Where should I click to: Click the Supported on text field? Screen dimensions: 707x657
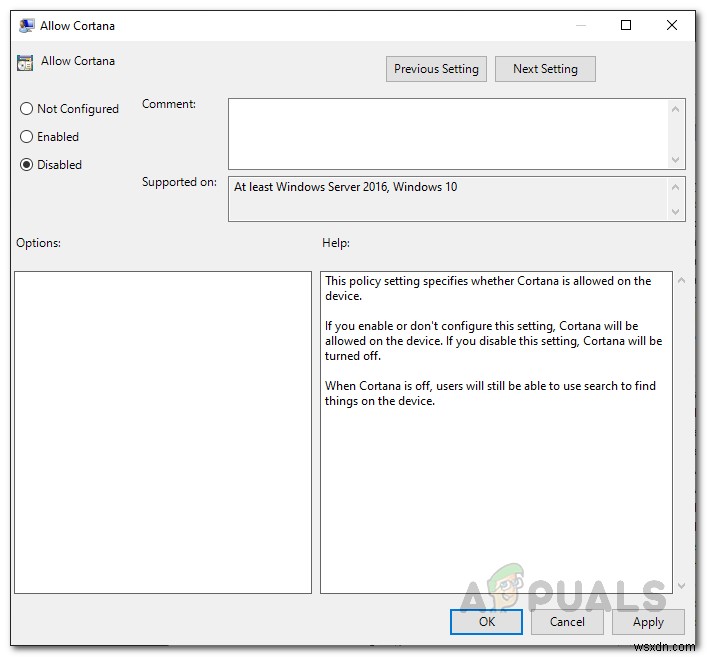point(448,199)
